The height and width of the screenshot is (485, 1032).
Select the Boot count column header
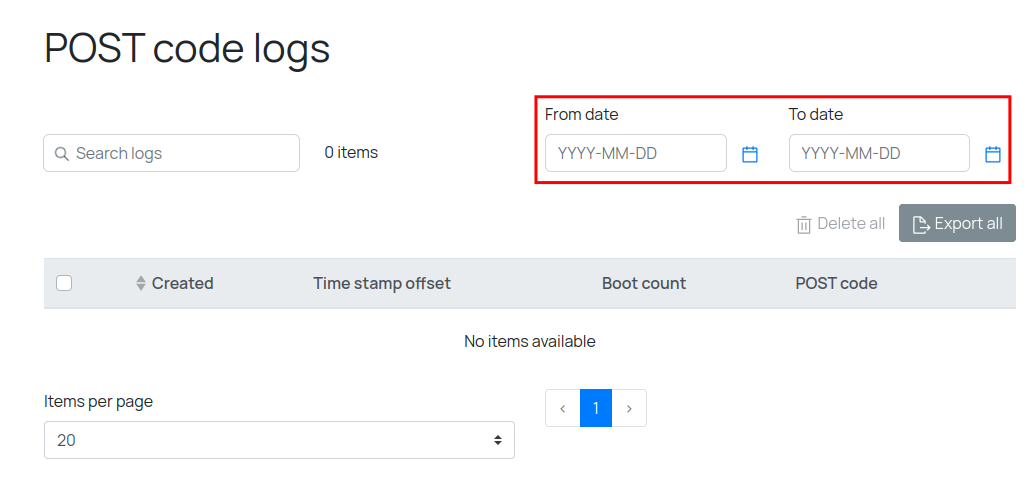[x=644, y=284]
